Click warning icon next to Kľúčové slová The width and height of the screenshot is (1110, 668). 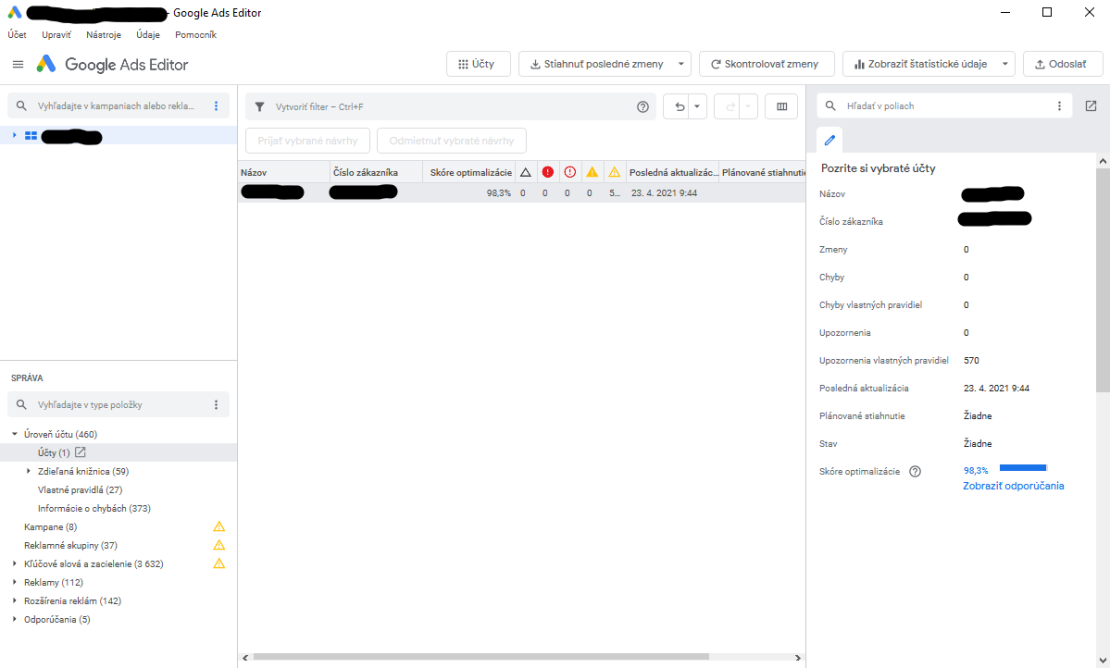(x=219, y=563)
